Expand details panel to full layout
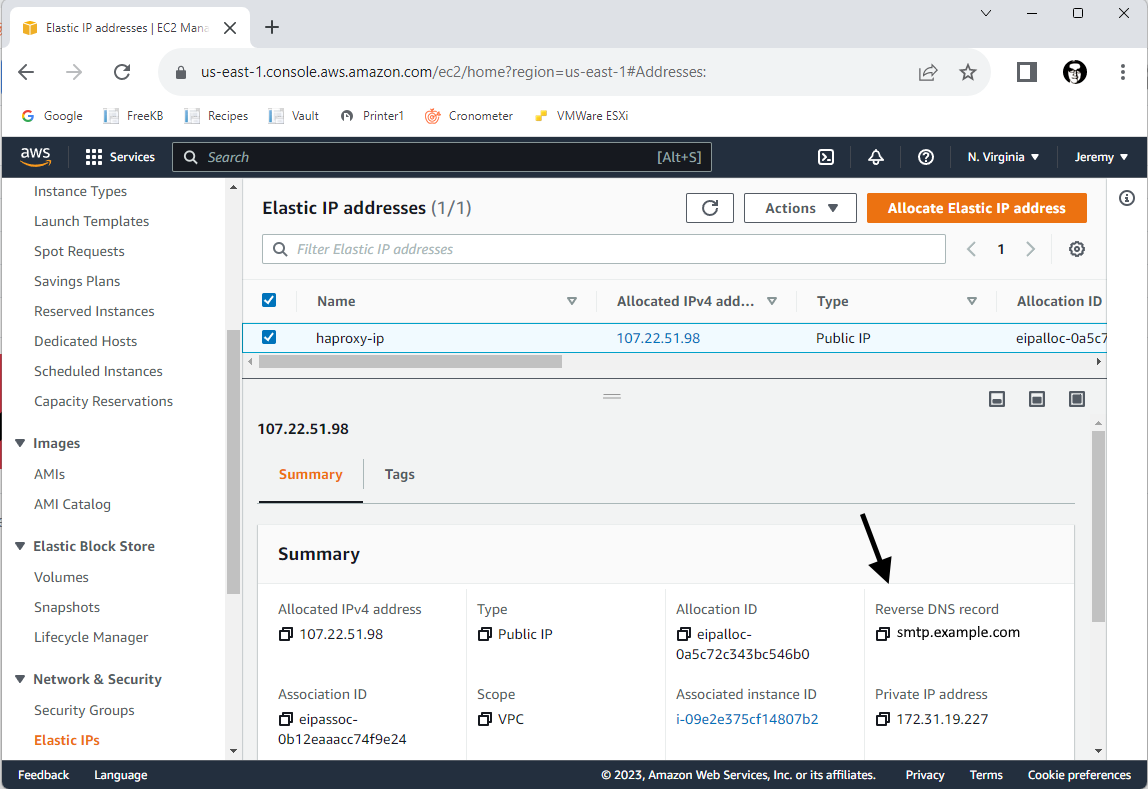Image resolution: width=1148 pixels, height=789 pixels. click(x=1076, y=399)
